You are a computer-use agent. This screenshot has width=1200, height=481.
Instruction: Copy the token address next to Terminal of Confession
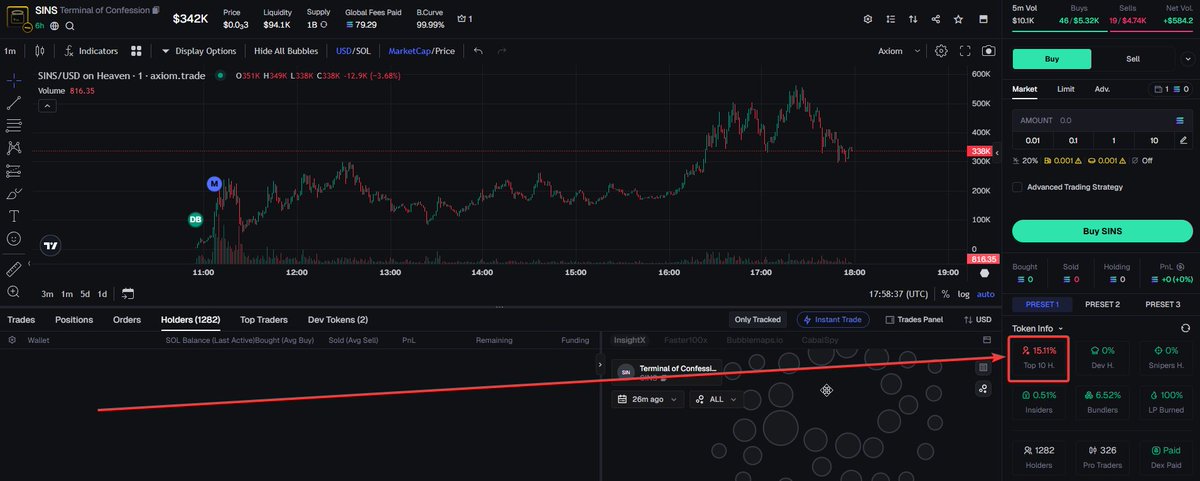pyautogui.click(x=155, y=10)
